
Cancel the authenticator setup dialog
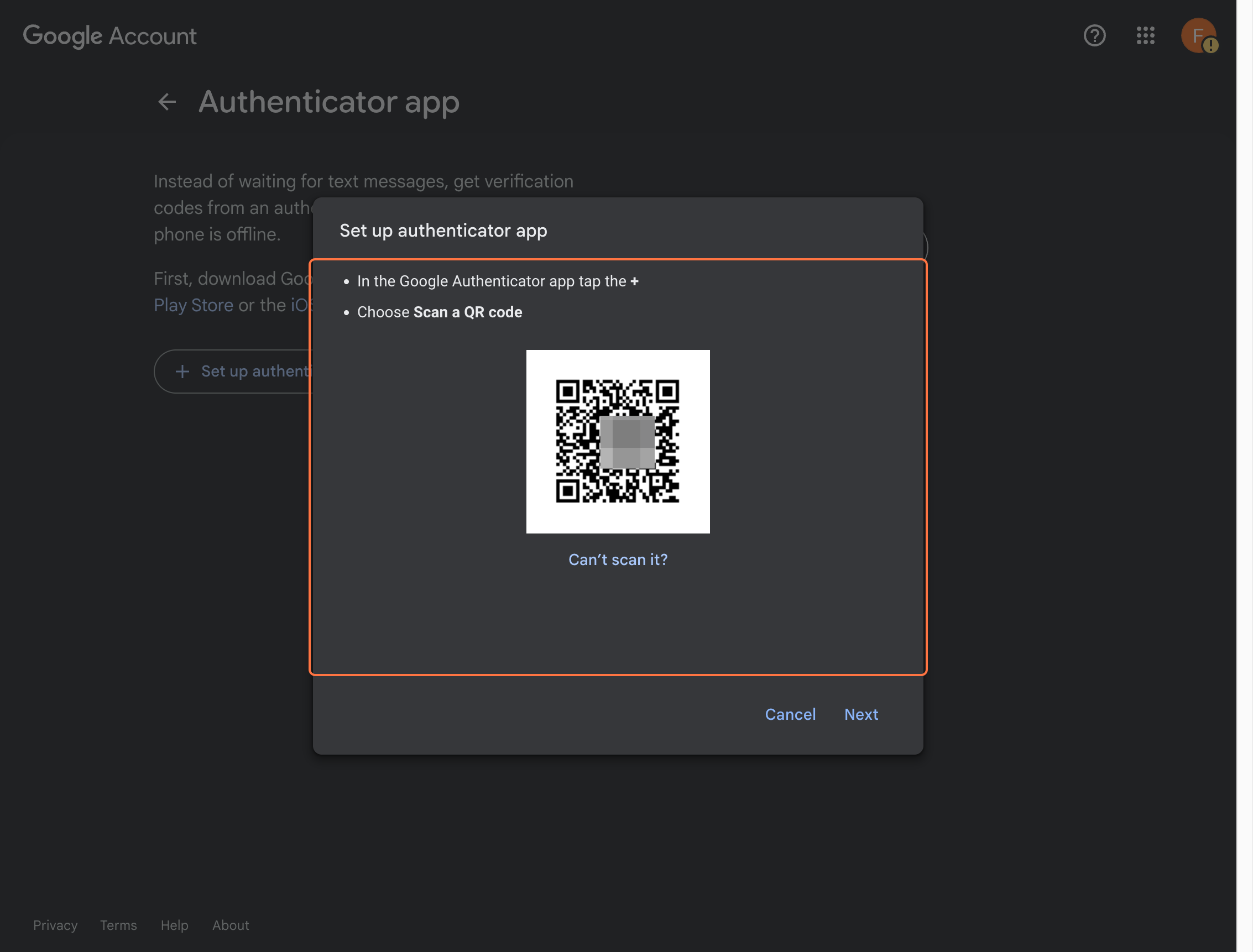point(791,714)
